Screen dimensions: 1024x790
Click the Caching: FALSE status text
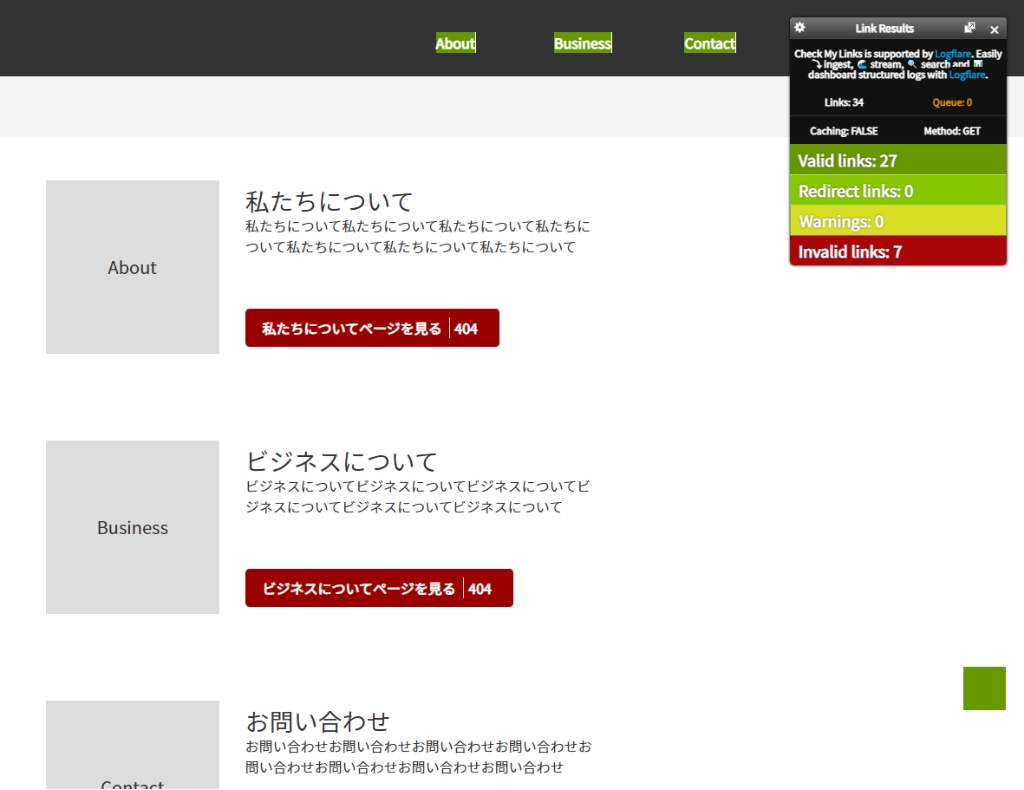(x=843, y=131)
